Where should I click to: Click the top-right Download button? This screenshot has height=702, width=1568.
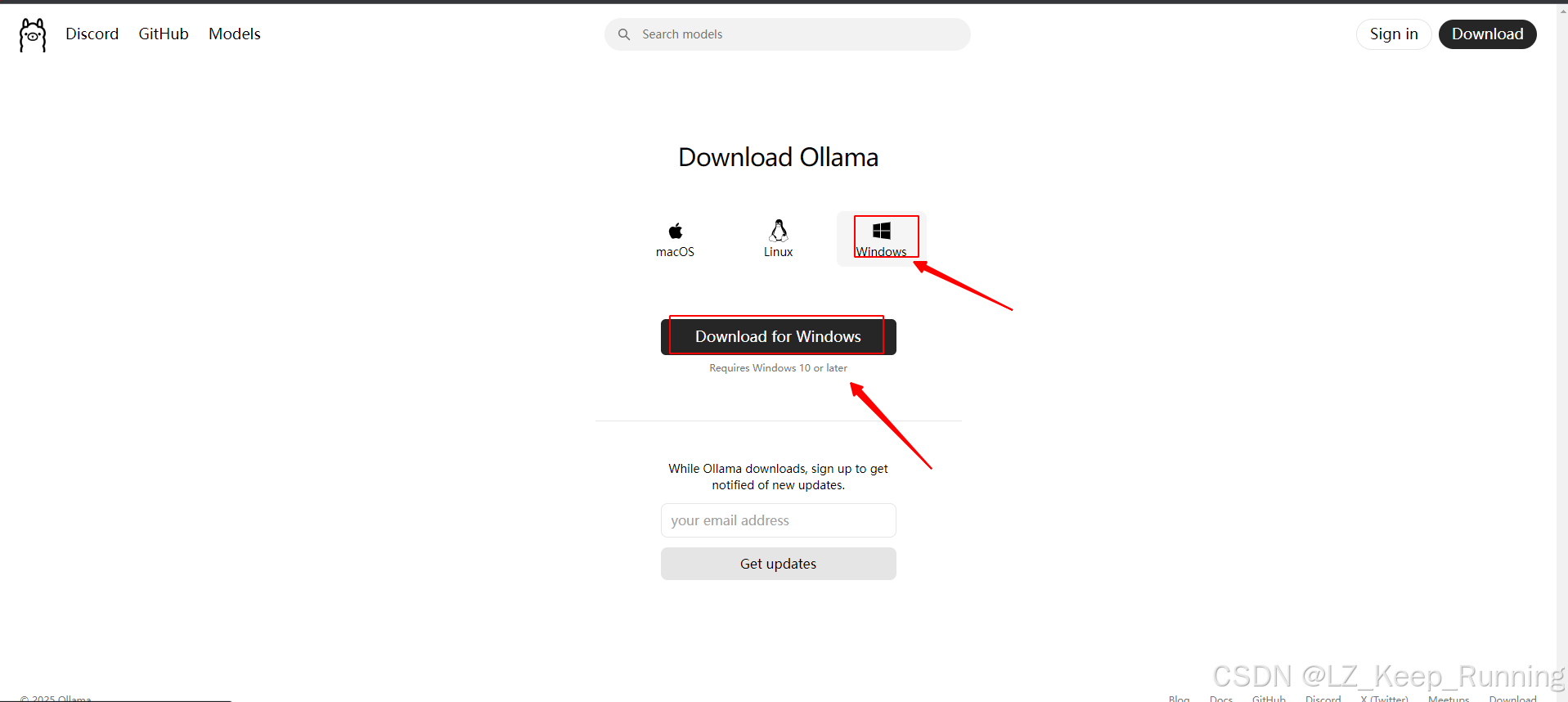pyautogui.click(x=1487, y=34)
